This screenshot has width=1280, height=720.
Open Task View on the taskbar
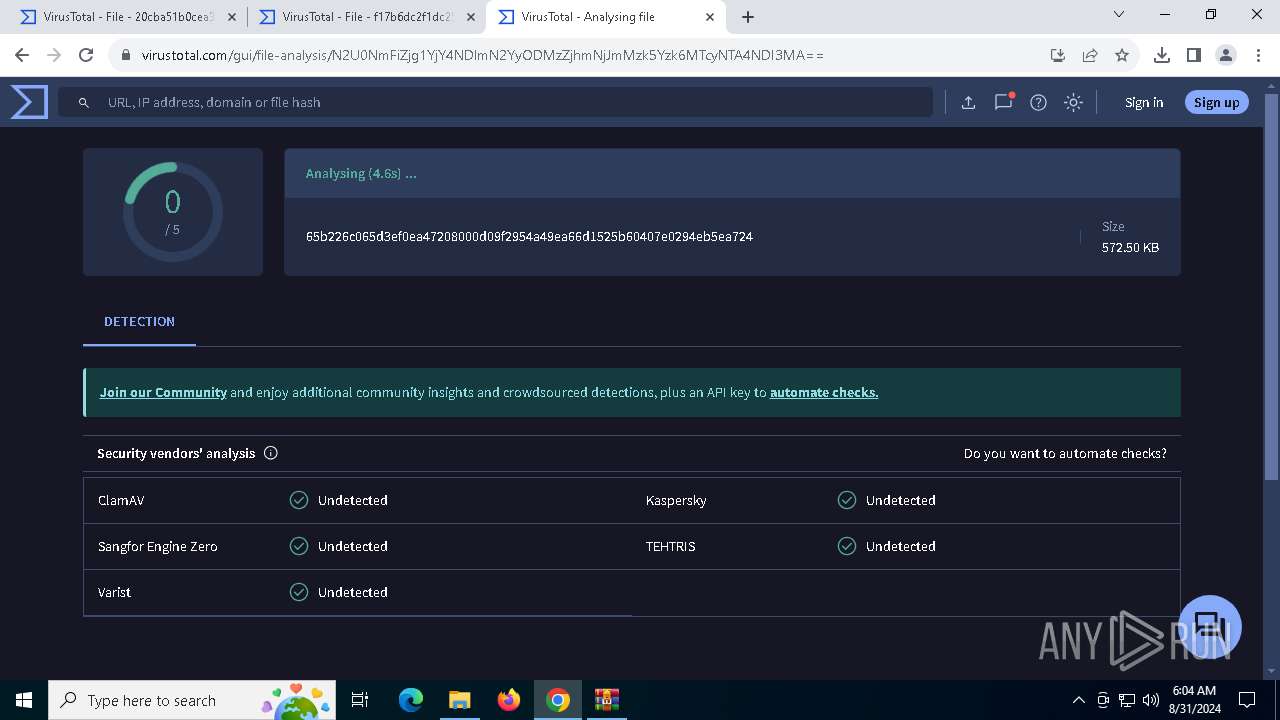[x=360, y=700]
